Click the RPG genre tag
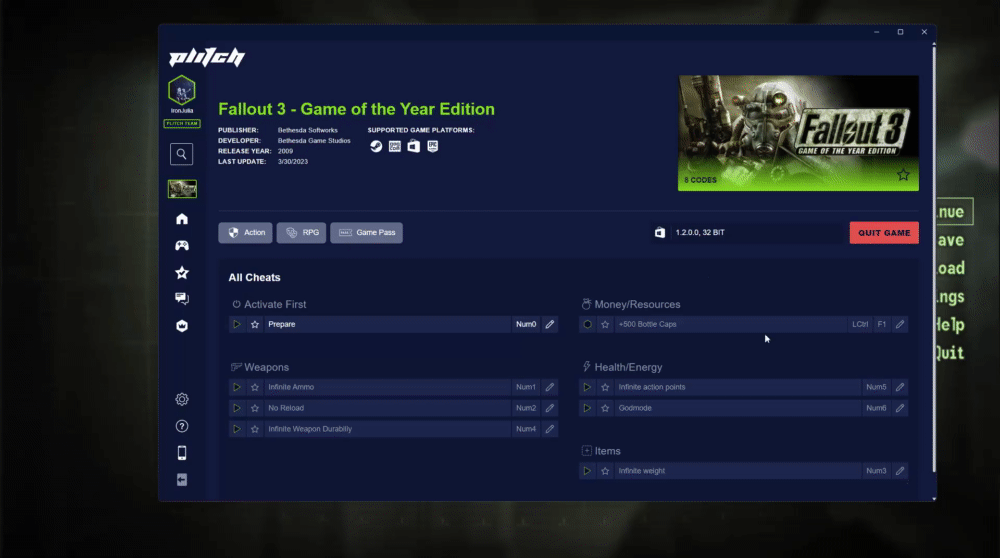Screen dimensions: 1000x558 [302, 233]
